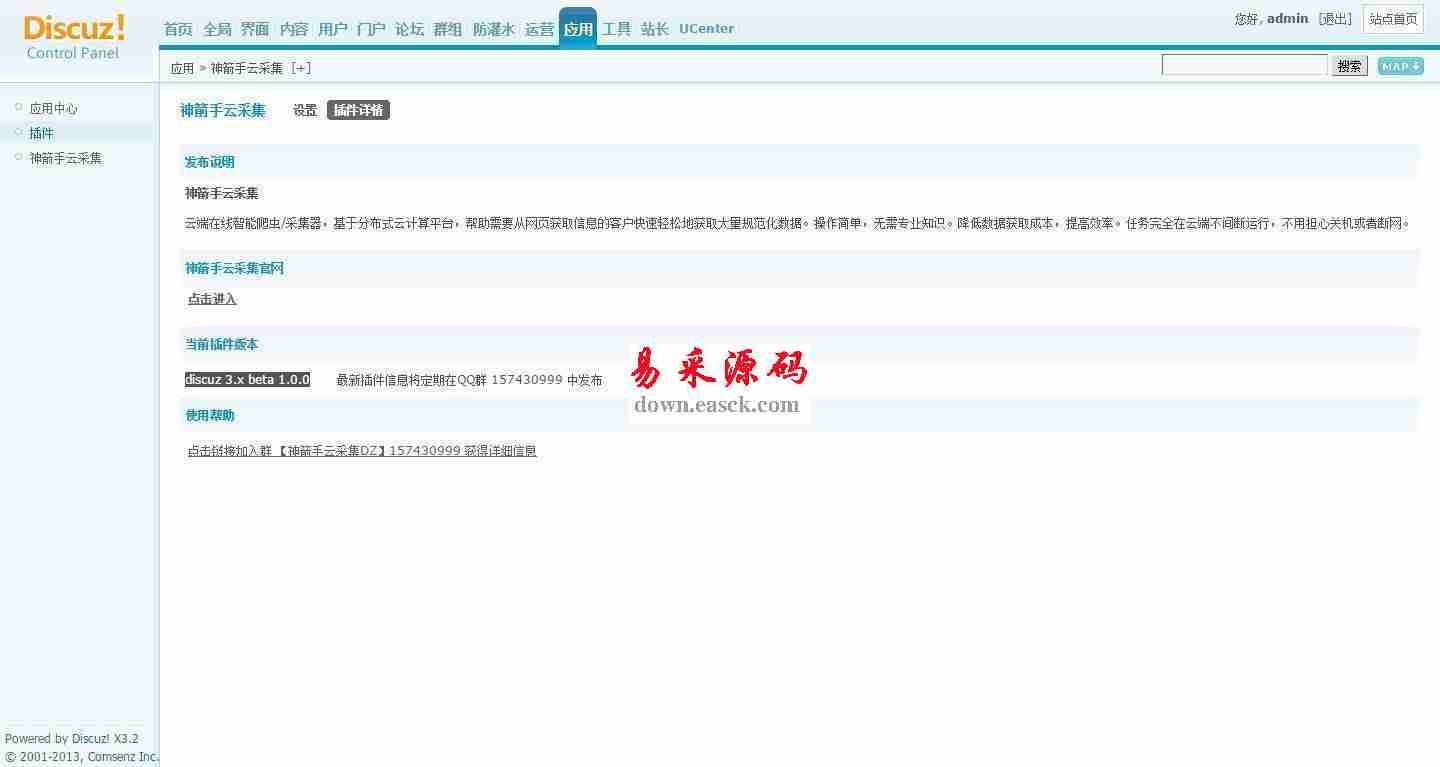Image resolution: width=1440 pixels, height=767 pixels.
Task: Open the 工具 menu
Action: 616,29
